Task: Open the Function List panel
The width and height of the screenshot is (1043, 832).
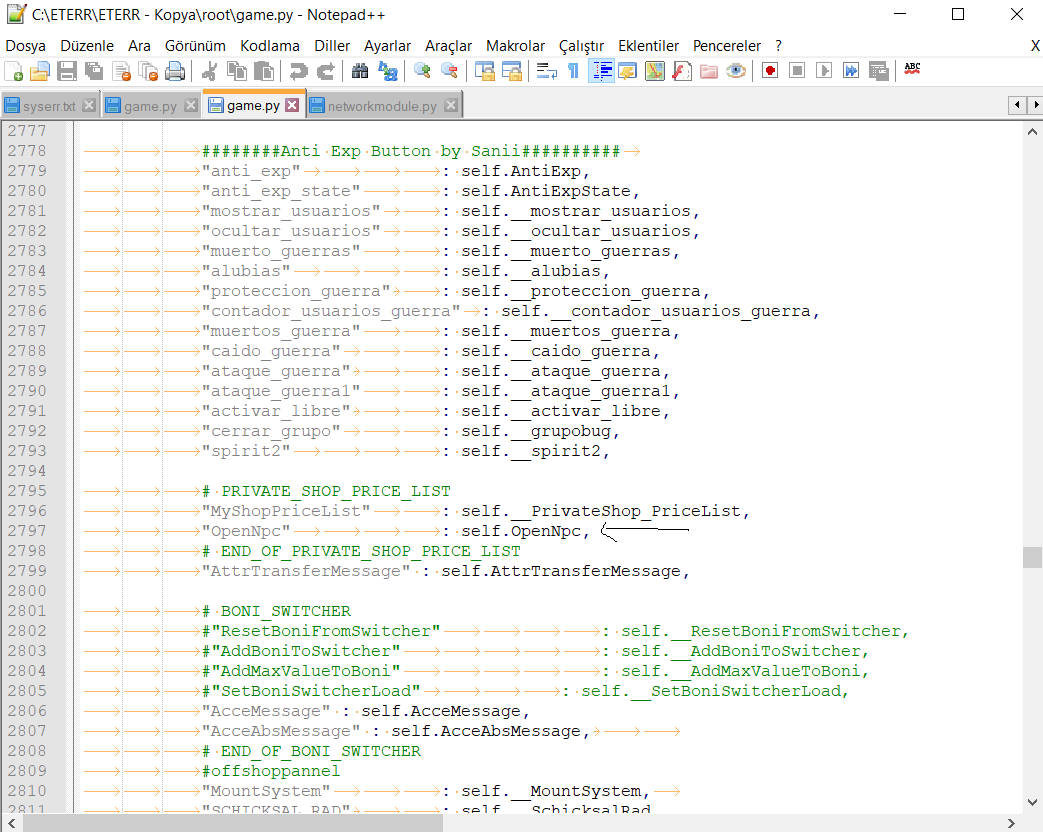Action: [x=682, y=71]
